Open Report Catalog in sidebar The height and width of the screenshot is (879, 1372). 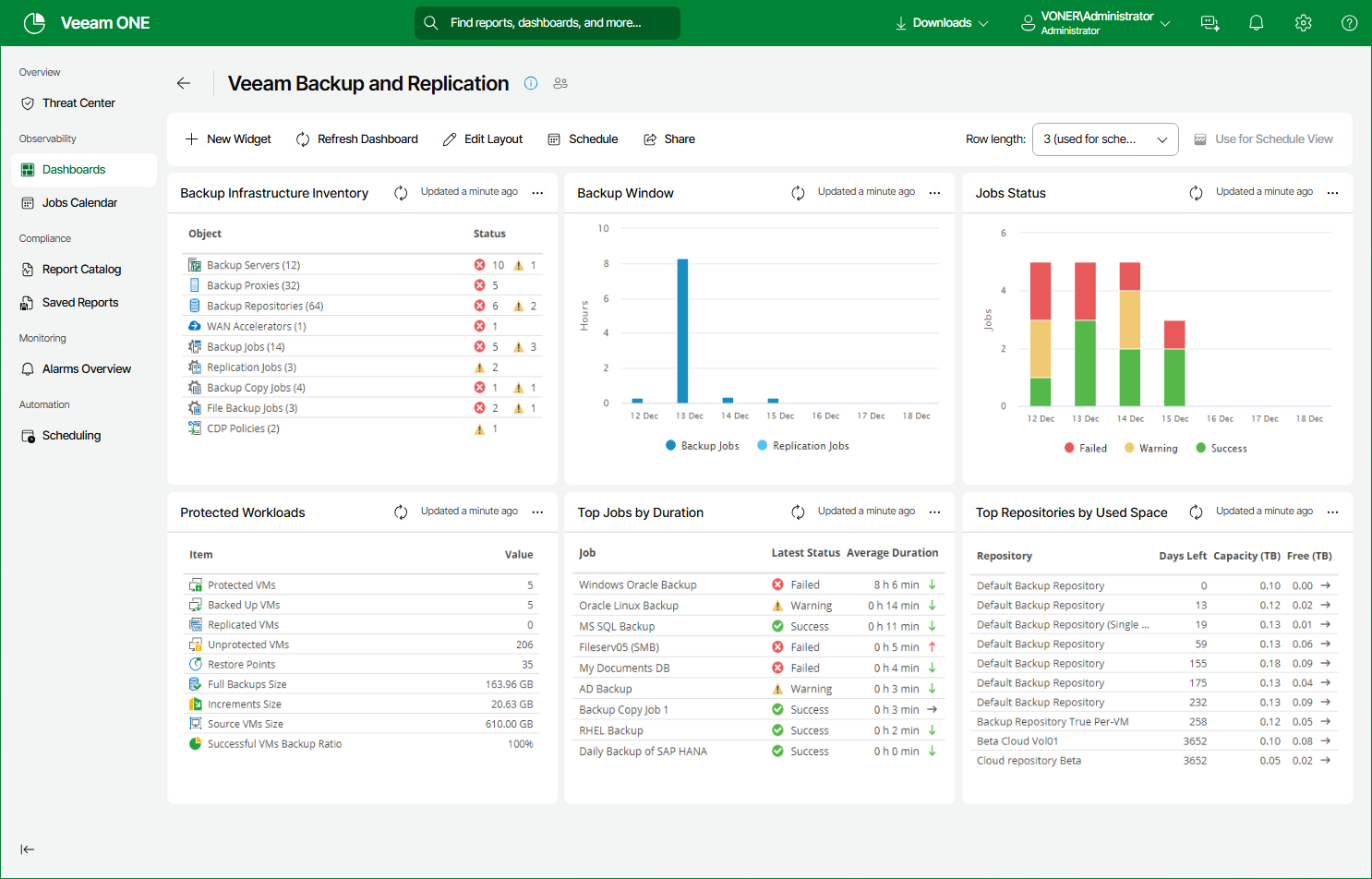pyautogui.click(x=84, y=270)
